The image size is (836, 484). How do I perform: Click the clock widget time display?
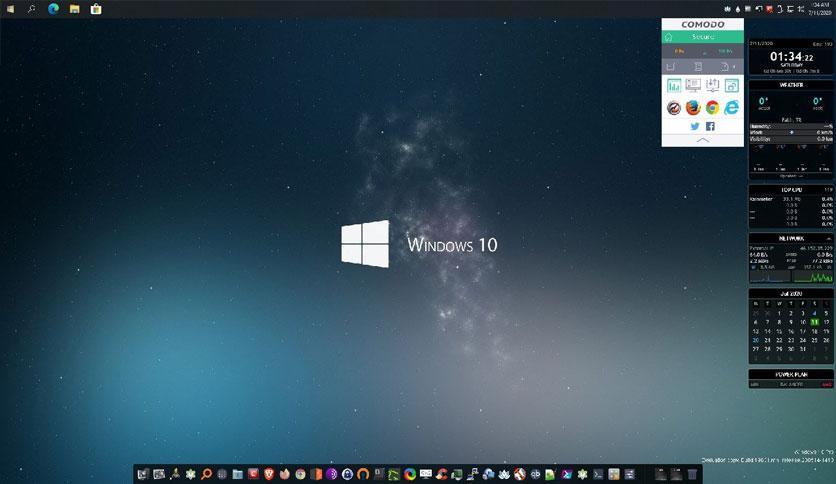pyautogui.click(x=791, y=57)
